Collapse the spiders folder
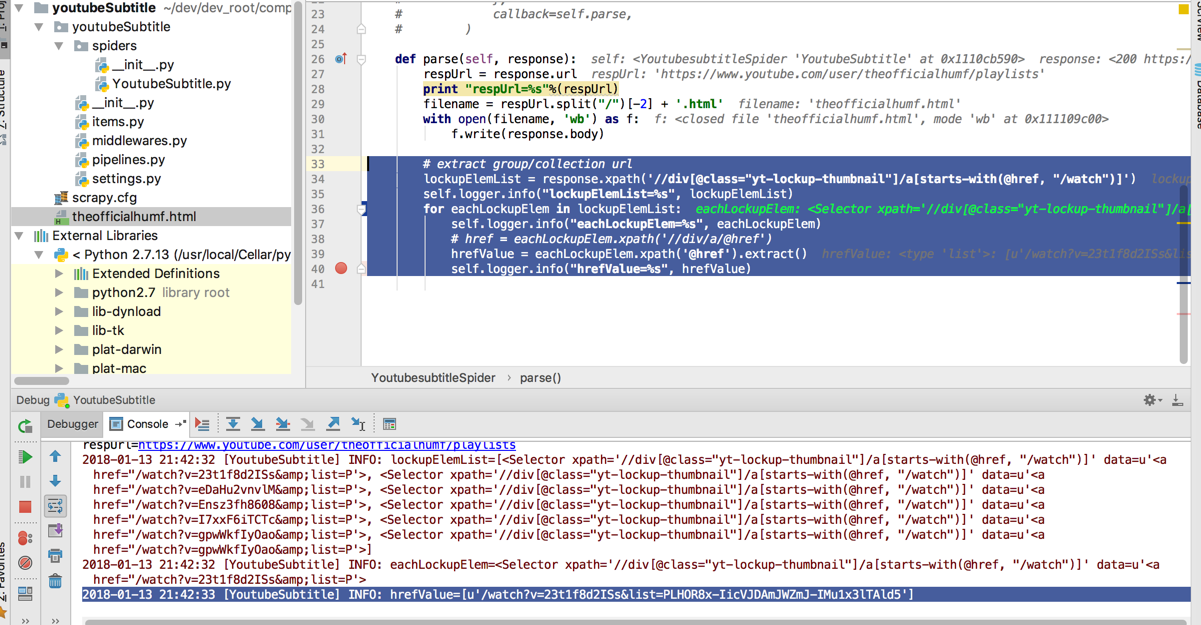This screenshot has height=625, width=1201. tap(59, 46)
